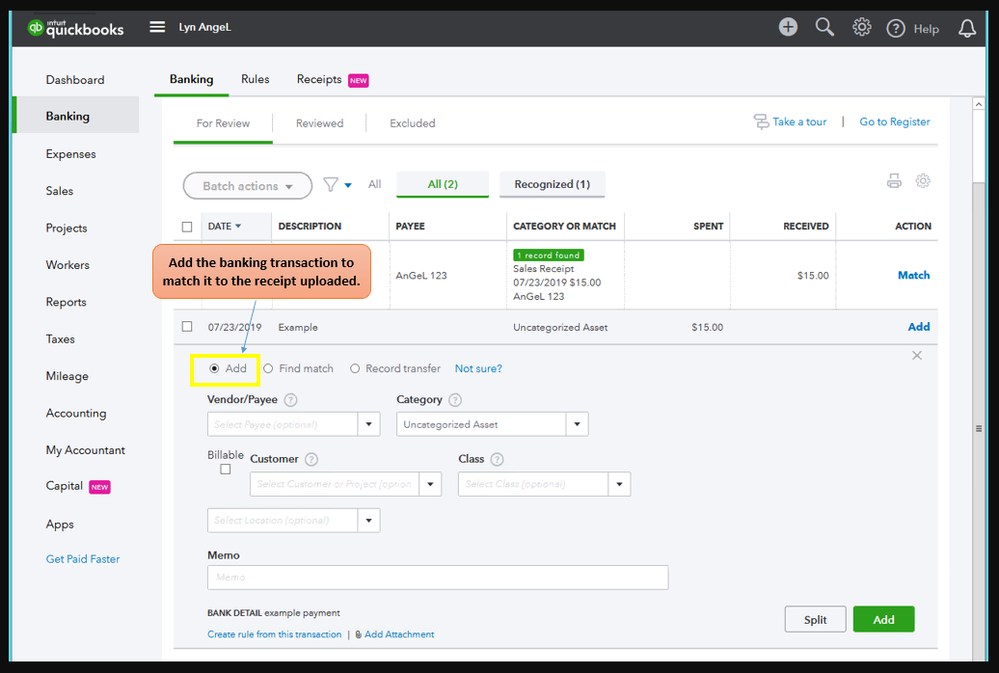This screenshot has width=999, height=673.
Task: Open Sales in the sidebar
Action: (59, 191)
